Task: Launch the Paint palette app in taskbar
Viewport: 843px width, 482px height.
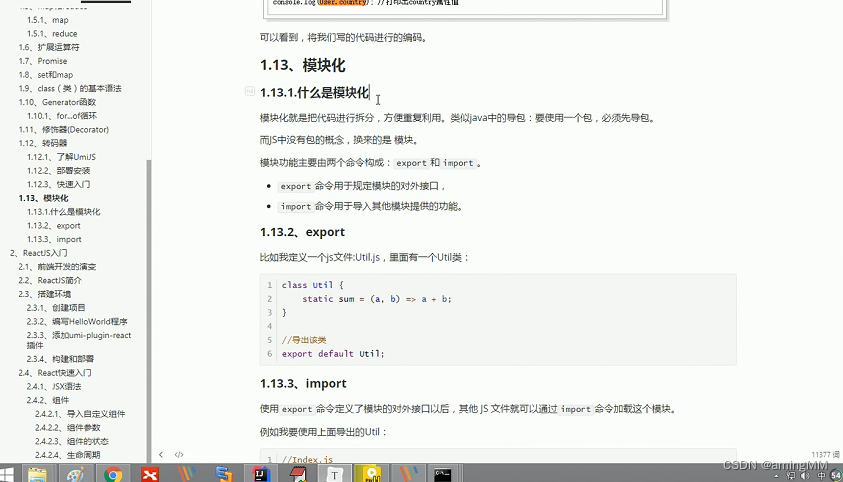Action: click(75, 474)
